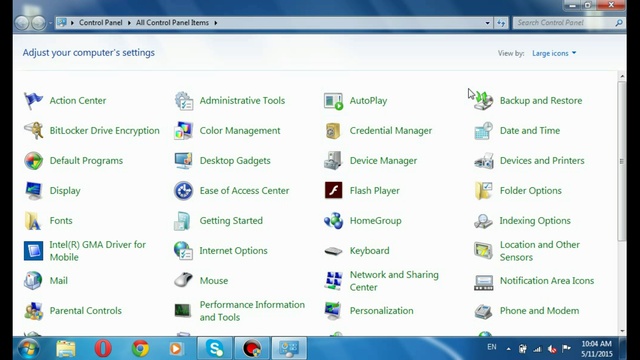Click the Control Panel breadcrumb link
The height and width of the screenshot is (360, 640).
(100, 23)
